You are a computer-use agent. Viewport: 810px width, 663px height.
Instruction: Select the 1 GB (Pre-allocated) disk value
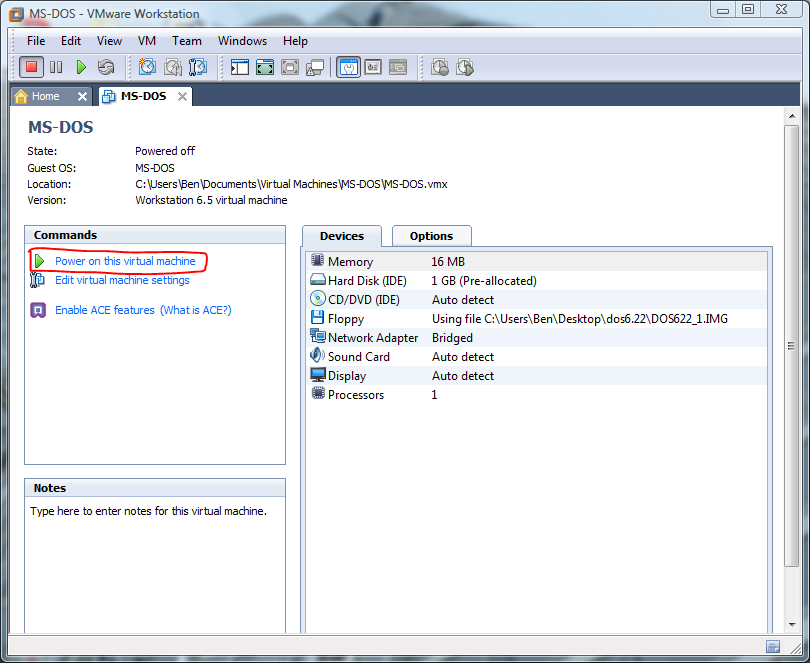(484, 281)
